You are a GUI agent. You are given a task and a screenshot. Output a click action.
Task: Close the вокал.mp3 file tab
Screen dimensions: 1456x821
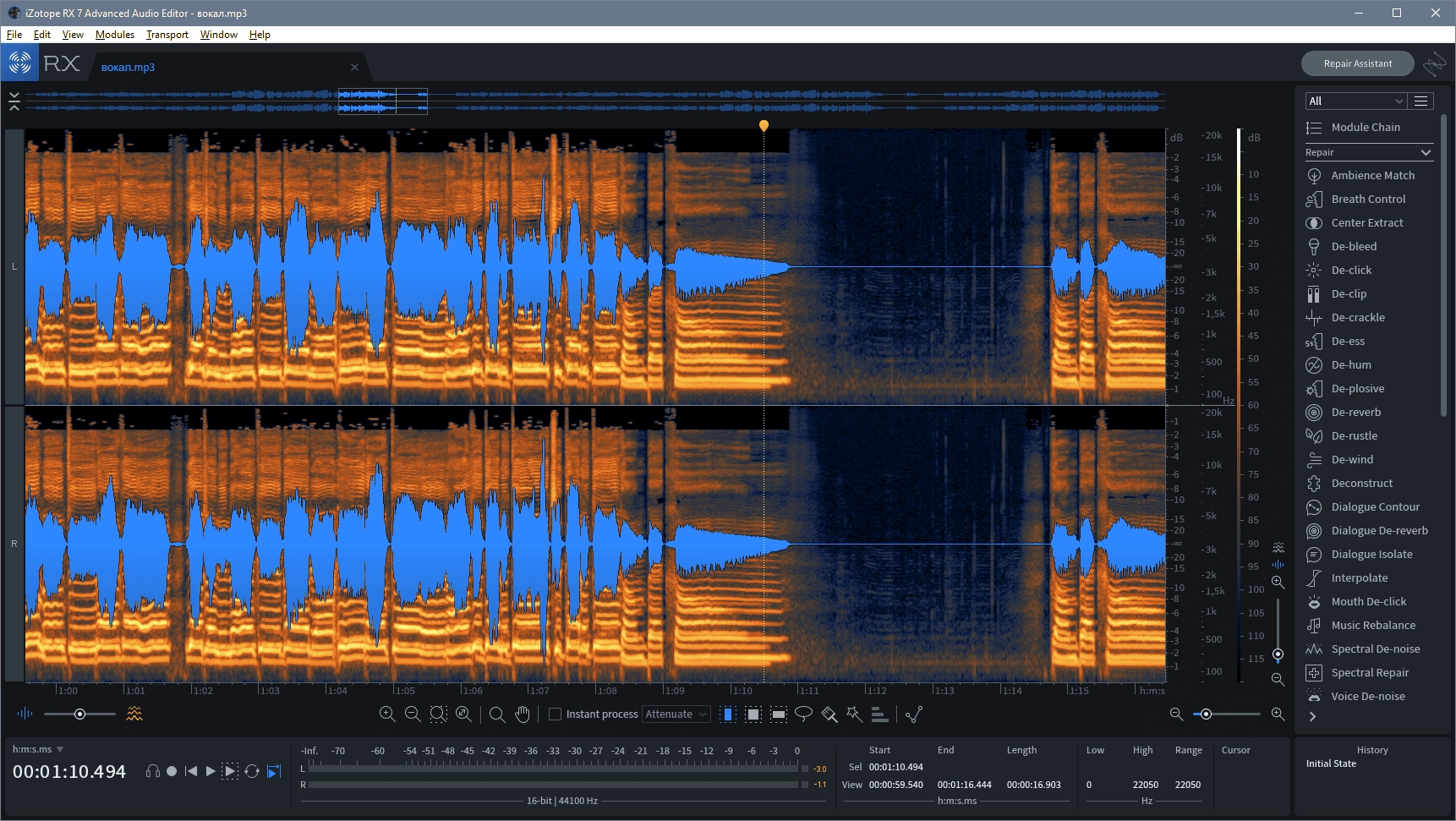(x=354, y=68)
